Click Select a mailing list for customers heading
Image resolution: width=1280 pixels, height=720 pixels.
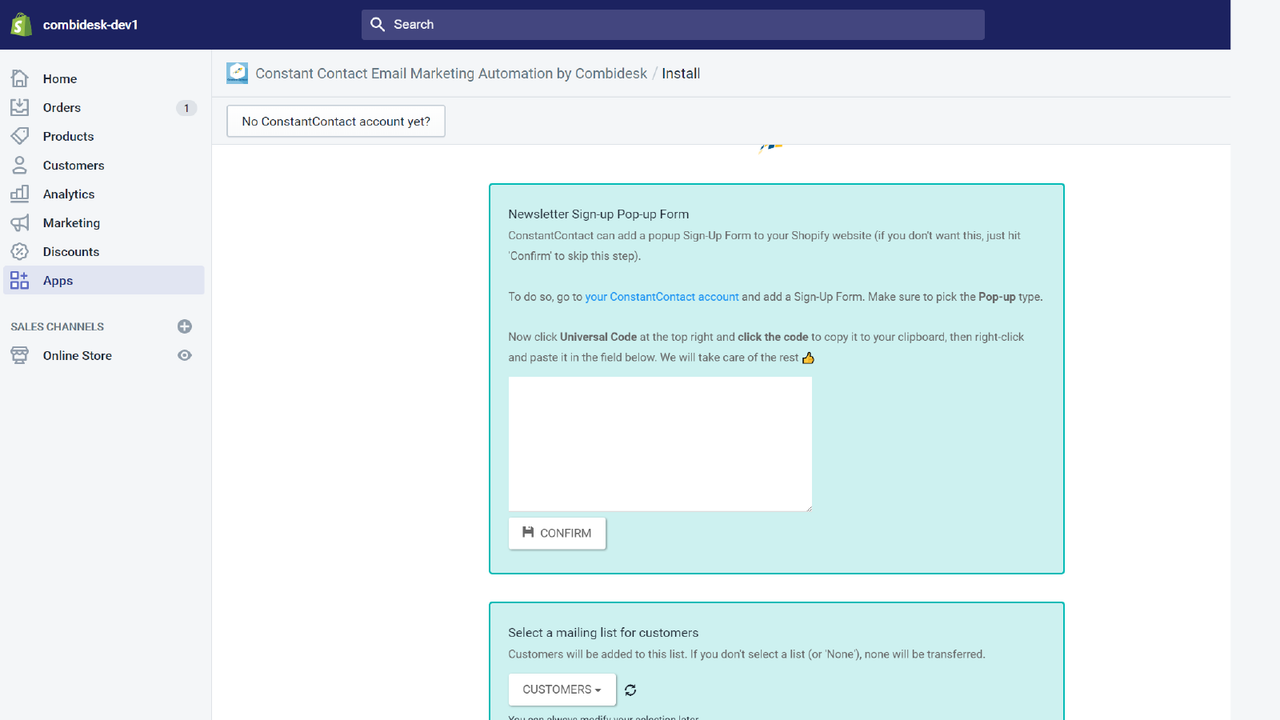click(x=603, y=632)
